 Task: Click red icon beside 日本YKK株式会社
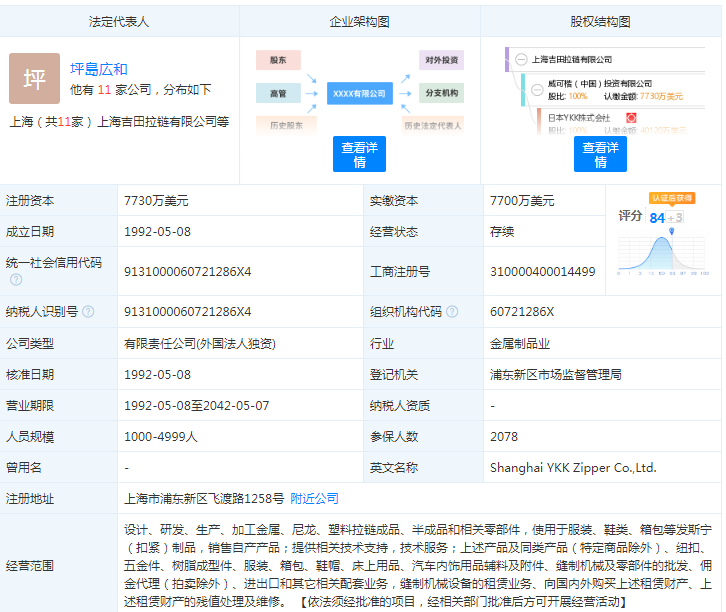pyautogui.click(x=631, y=118)
